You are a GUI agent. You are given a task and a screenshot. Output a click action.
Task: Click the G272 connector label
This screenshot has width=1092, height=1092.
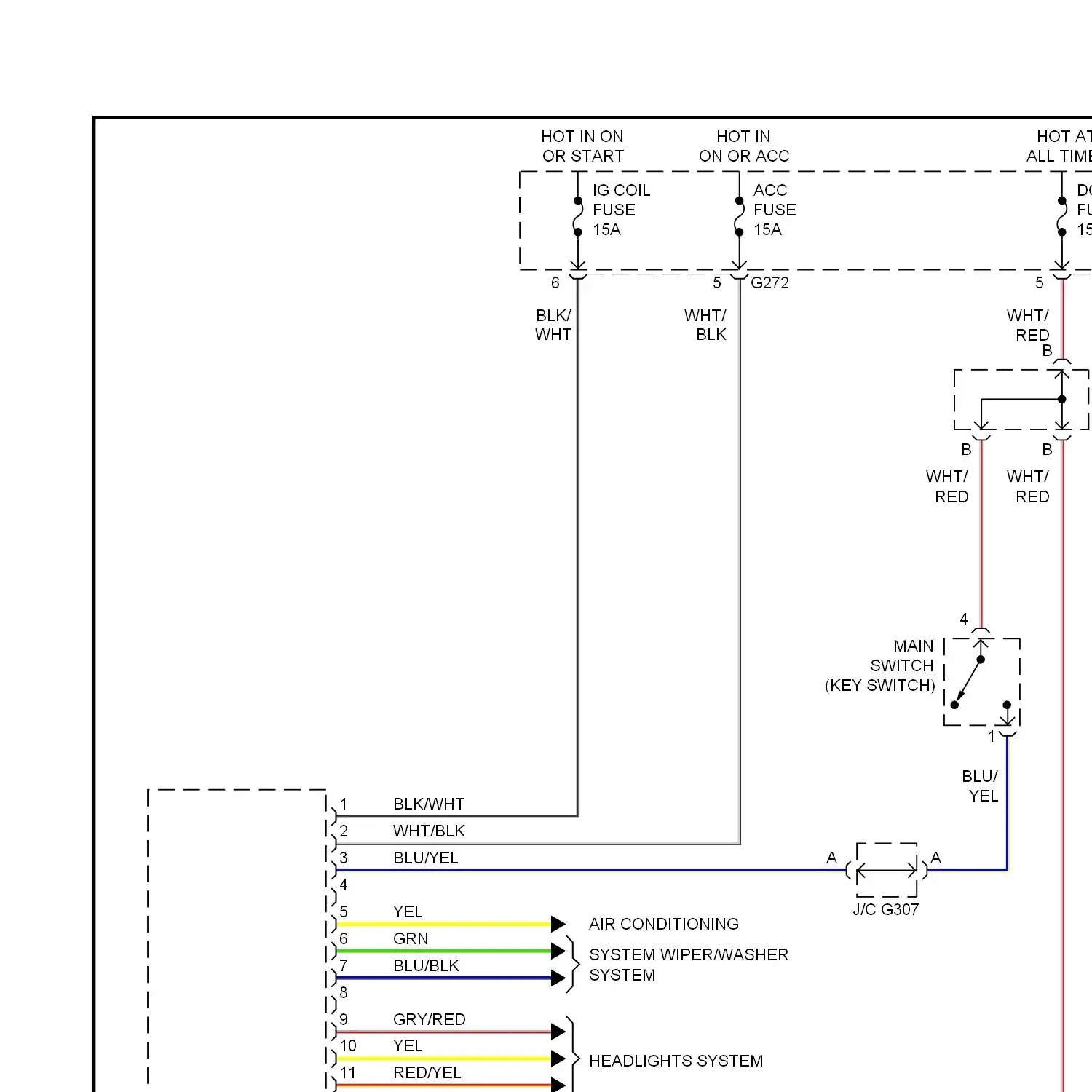(x=769, y=282)
